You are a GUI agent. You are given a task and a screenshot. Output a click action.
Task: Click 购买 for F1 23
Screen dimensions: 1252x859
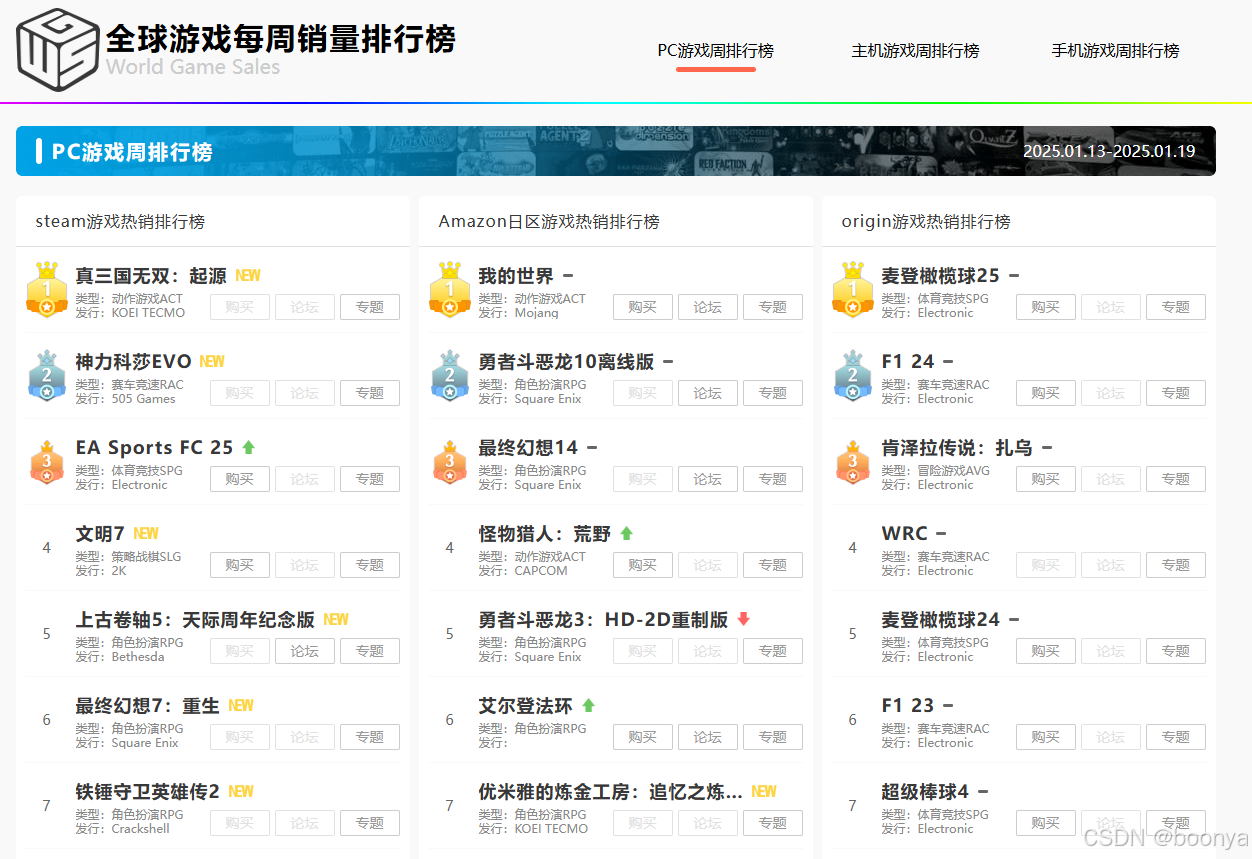point(1046,737)
